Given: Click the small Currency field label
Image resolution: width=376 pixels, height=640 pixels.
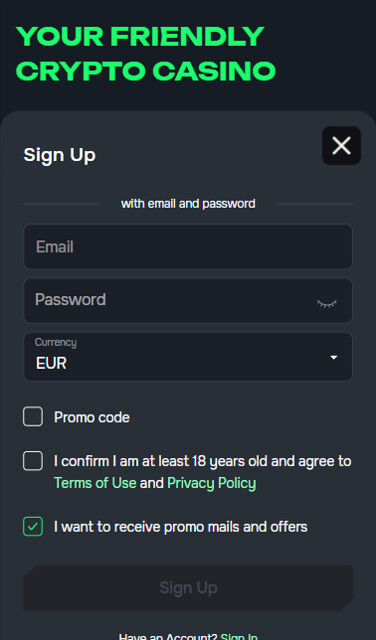Looking at the screenshot, I should (x=56, y=342).
